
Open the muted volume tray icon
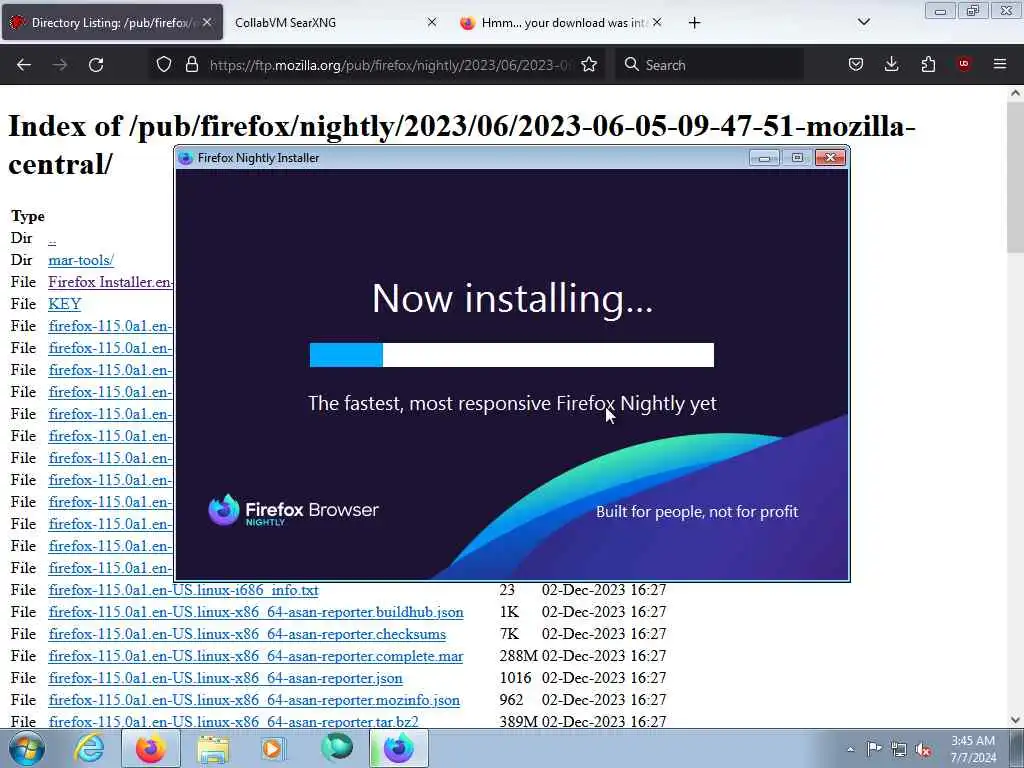[923, 750]
